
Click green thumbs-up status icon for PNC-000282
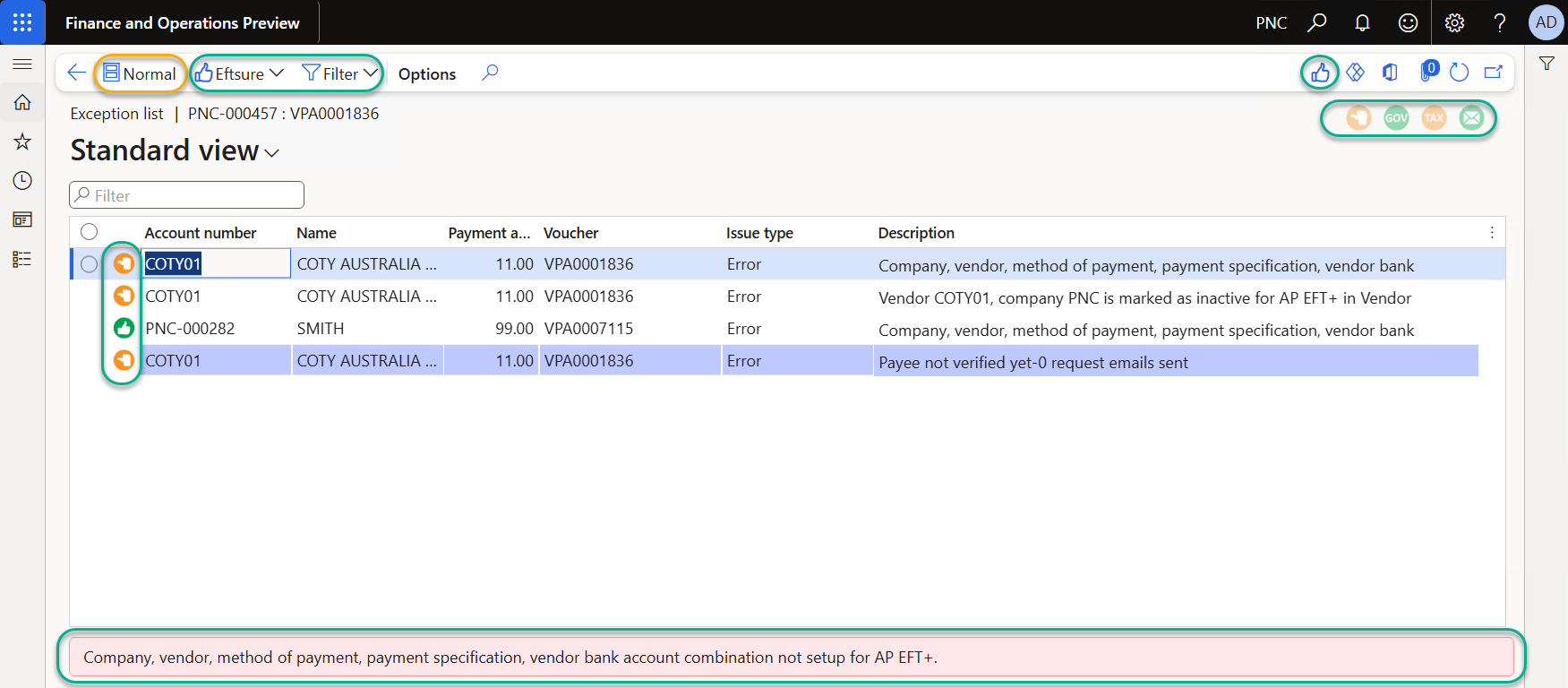tap(124, 329)
